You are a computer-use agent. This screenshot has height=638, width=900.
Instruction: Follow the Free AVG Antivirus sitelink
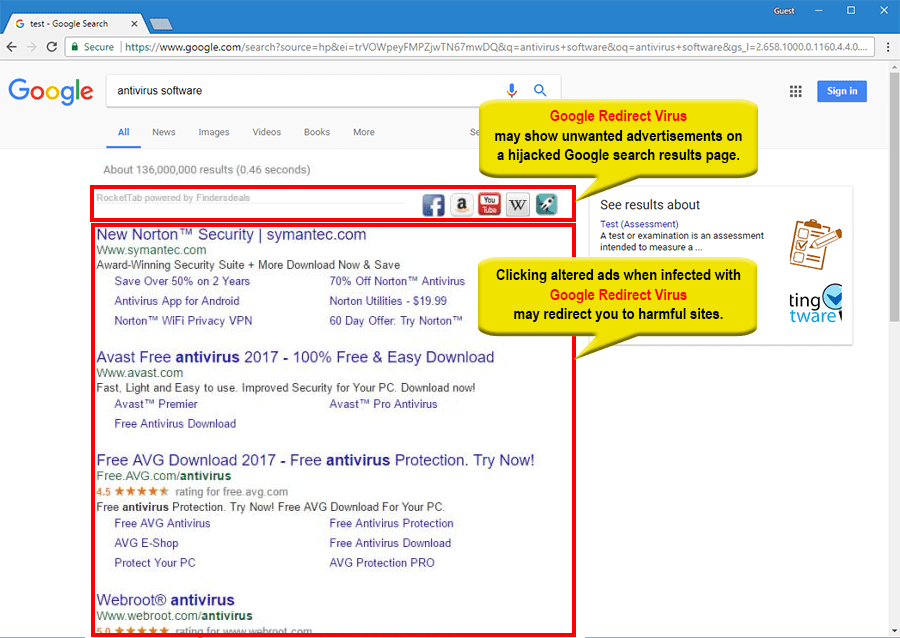162,523
